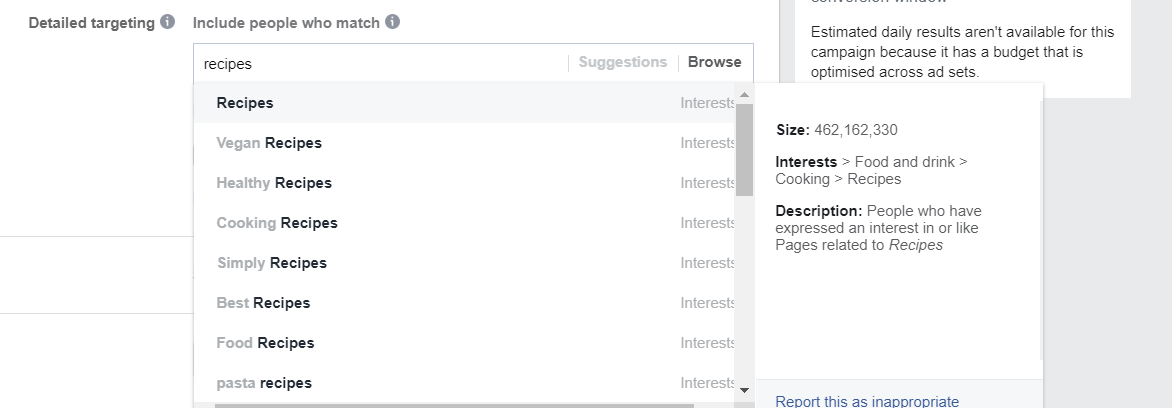The width and height of the screenshot is (1172, 408).
Task: Select Simply Recipes interest
Action: [464, 263]
